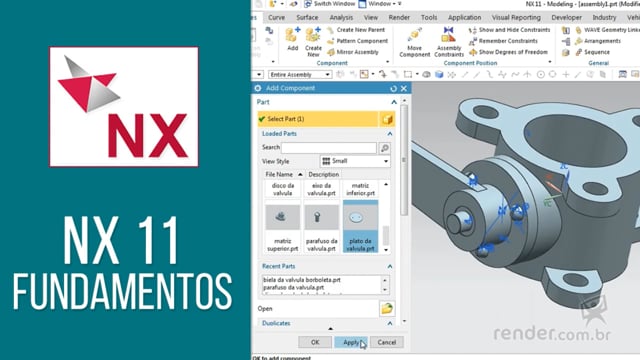The width and height of the screenshot is (640, 360).
Task: Click Remember Constraints command
Action: pos(503,41)
